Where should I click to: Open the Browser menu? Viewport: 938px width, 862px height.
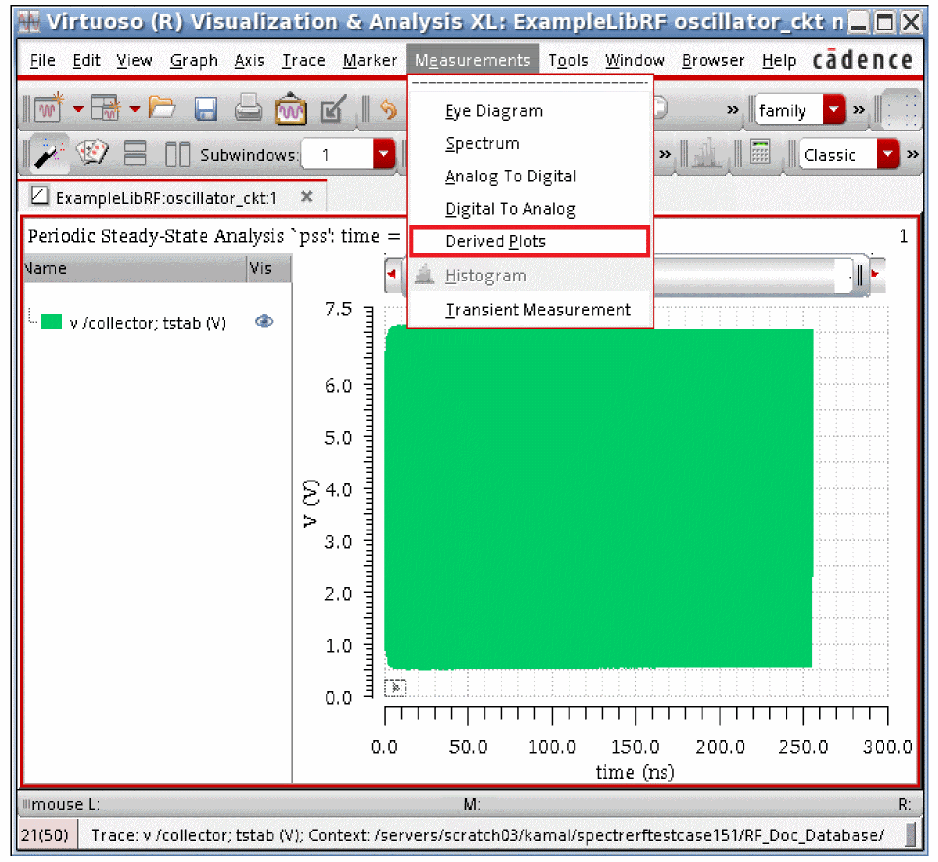[712, 60]
